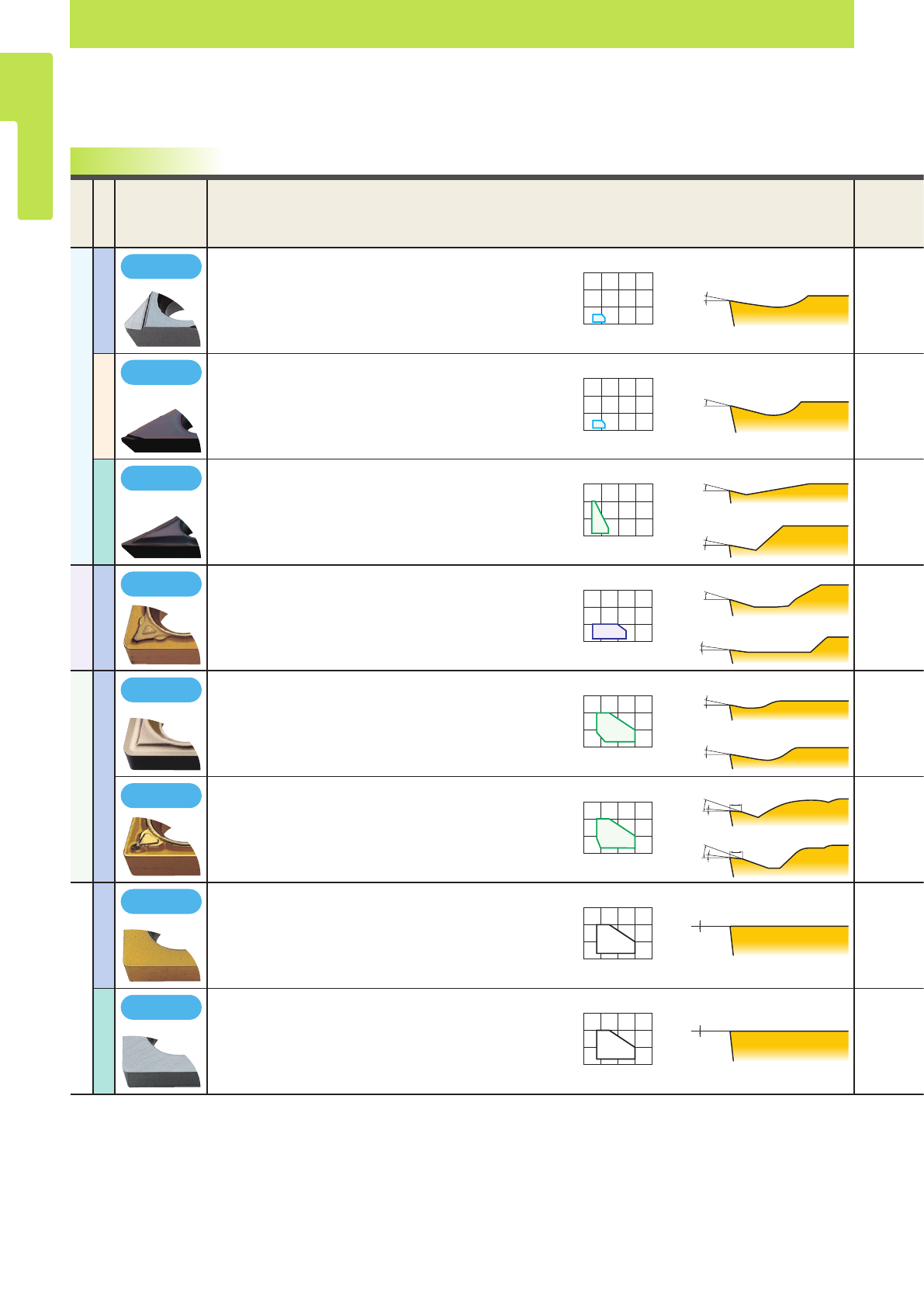Click blue pill label above plain gray insert

pyautogui.click(x=161, y=1007)
